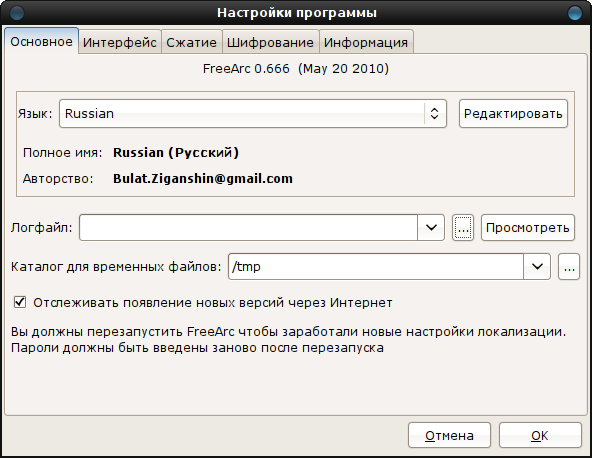The height and width of the screenshot is (458, 592).
Task: Expand the Логфайл dropdown arrow
Action: pos(431,228)
